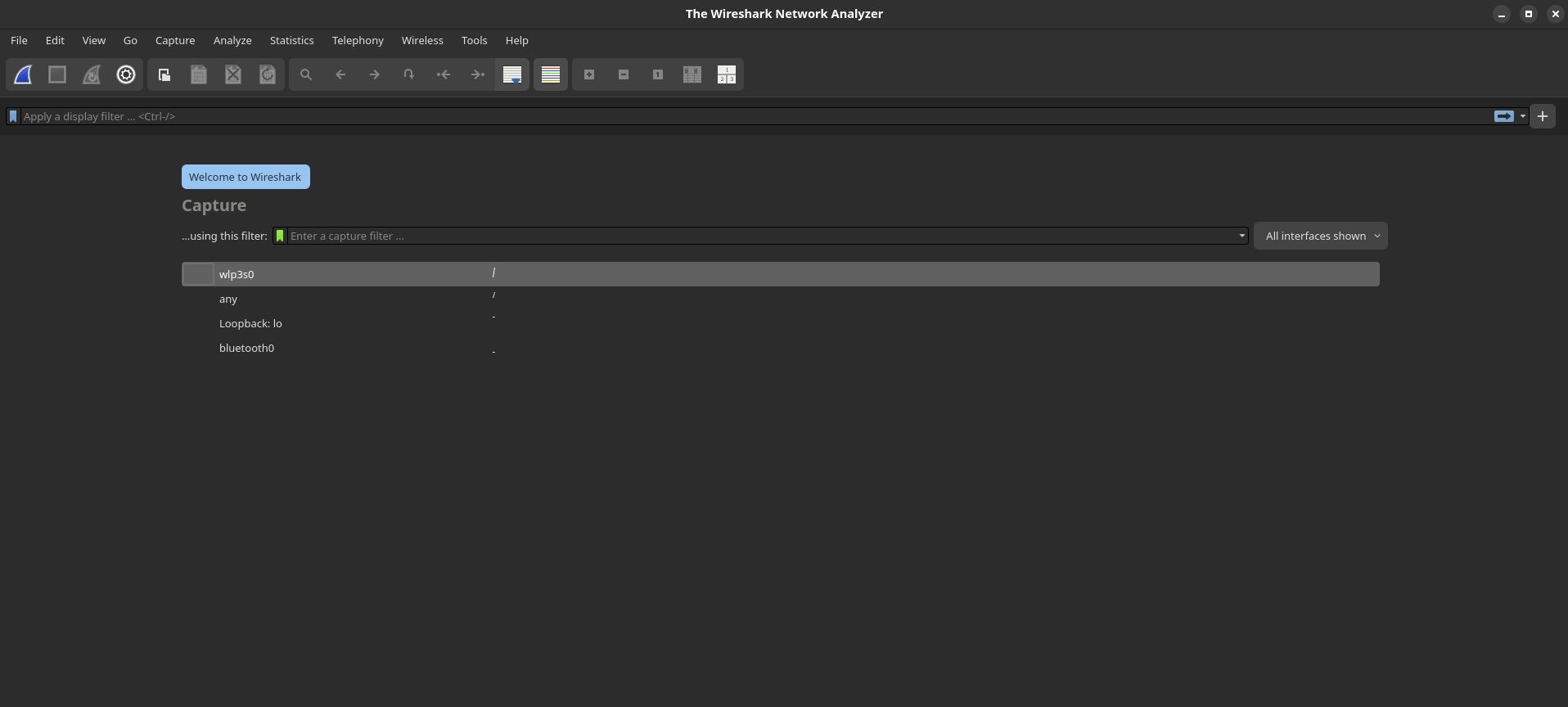
Task: Open a capture file from toolbar
Action: 164,75
